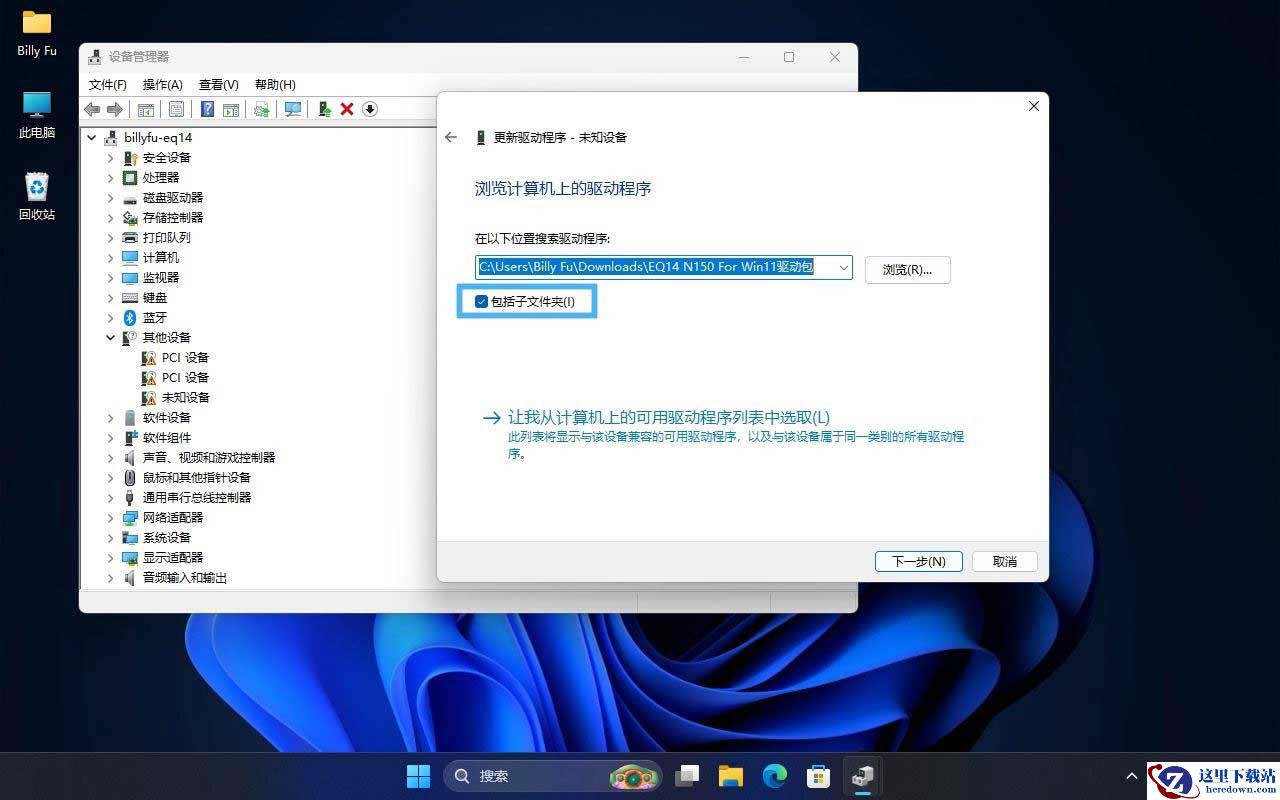Open the driver path dropdown arrow

click(843, 267)
